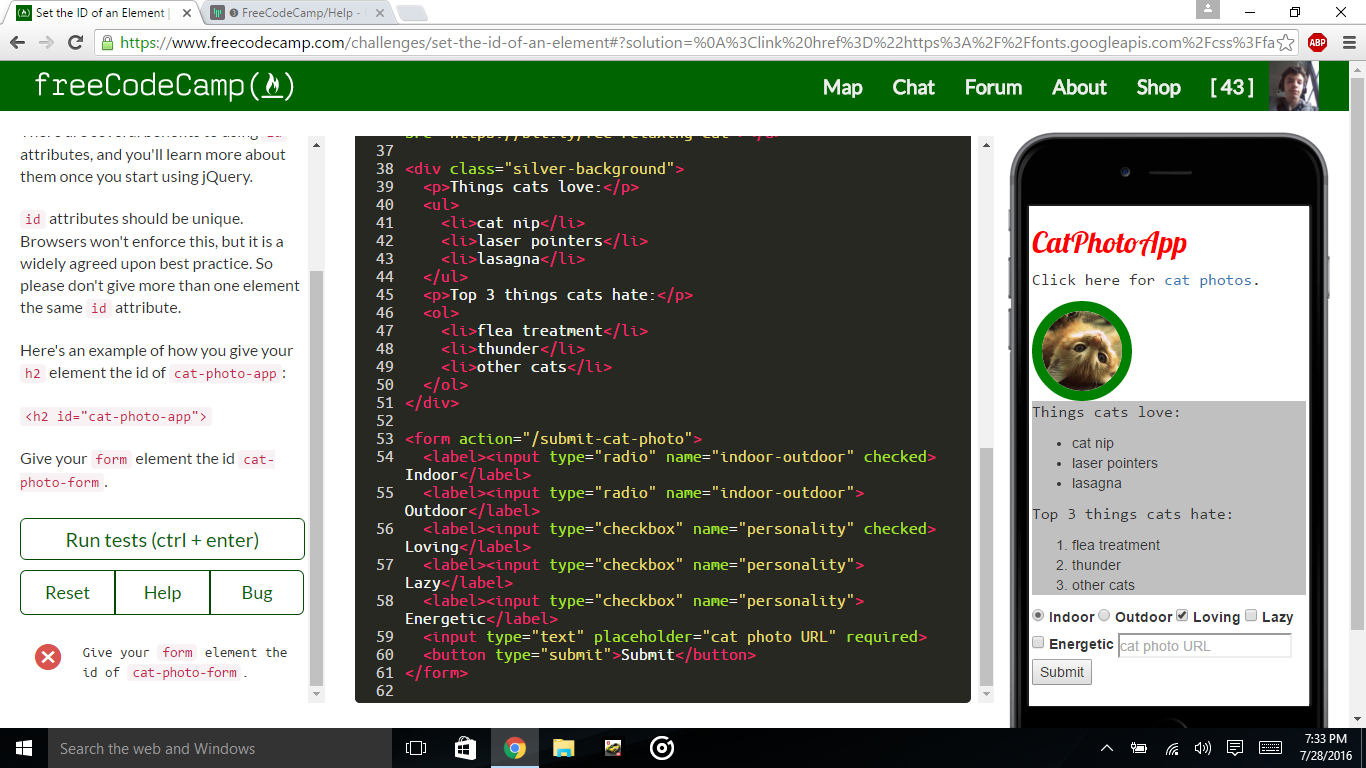Tick the Lazy checkbox

point(1251,616)
